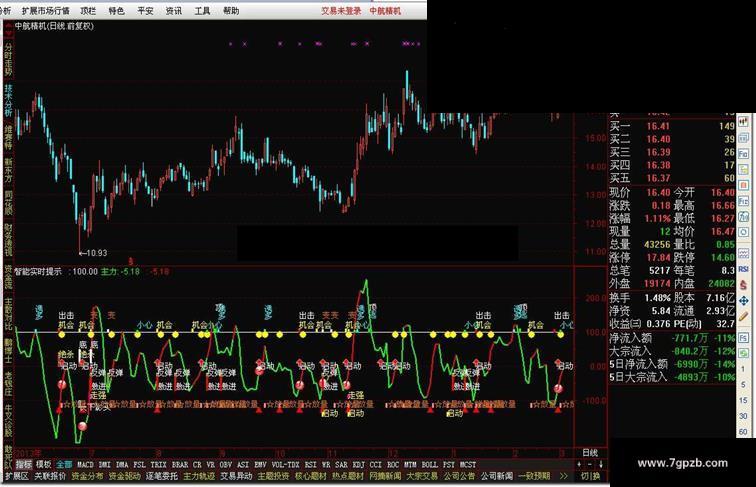The width and height of the screenshot is (756, 487).
Task: Select the CCI indicator
Action: [x=376, y=465]
